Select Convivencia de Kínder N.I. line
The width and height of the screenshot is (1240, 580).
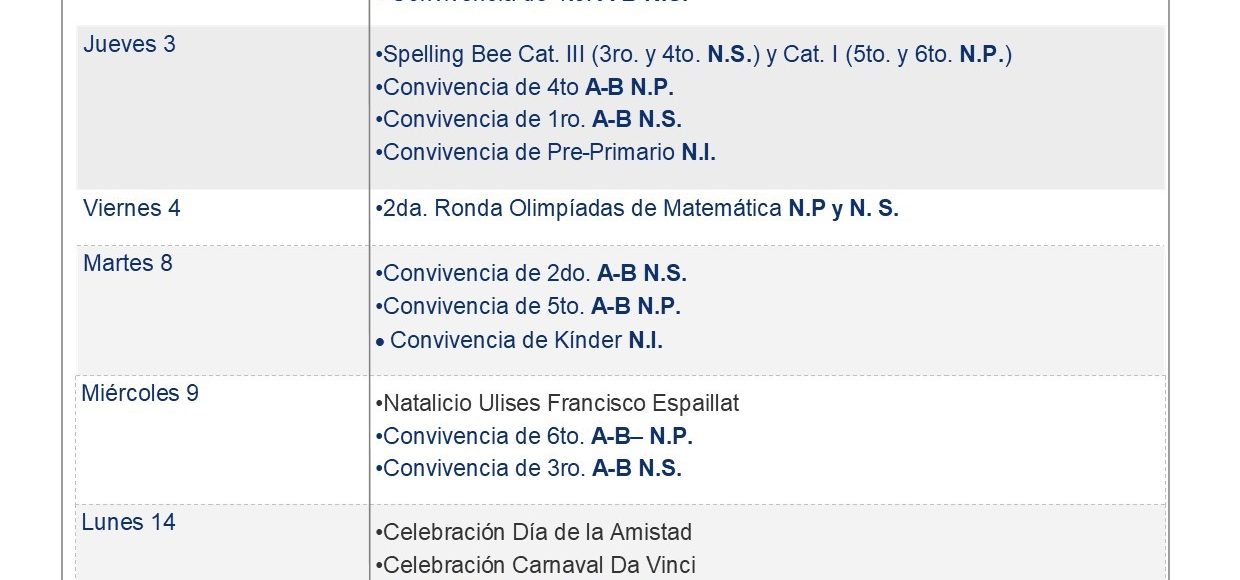tap(519, 340)
